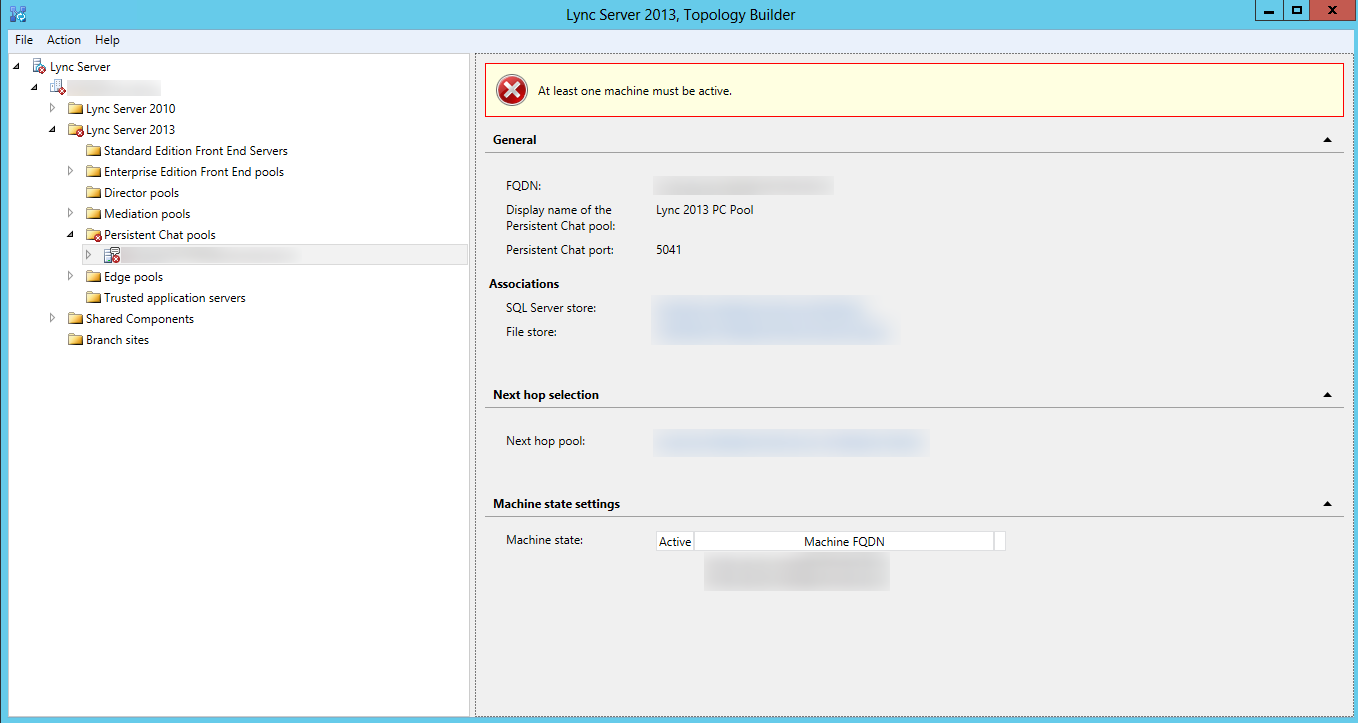Collapse the Next hop selection section
The height and width of the screenshot is (723, 1358).
pyautogui.click(x=1327, y=395)
